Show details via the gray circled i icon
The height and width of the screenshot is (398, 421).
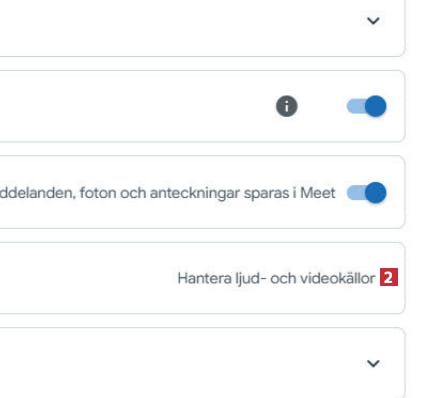tap(287, 106)
